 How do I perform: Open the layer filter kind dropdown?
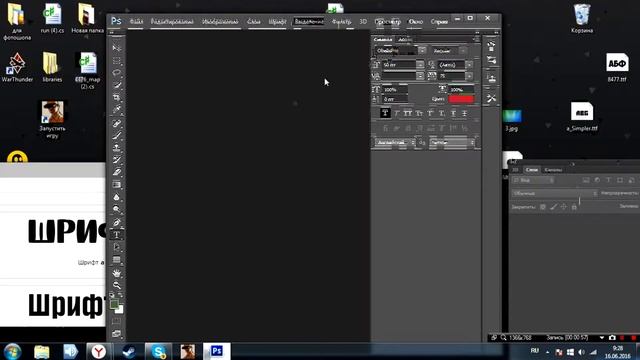(533, 180)
